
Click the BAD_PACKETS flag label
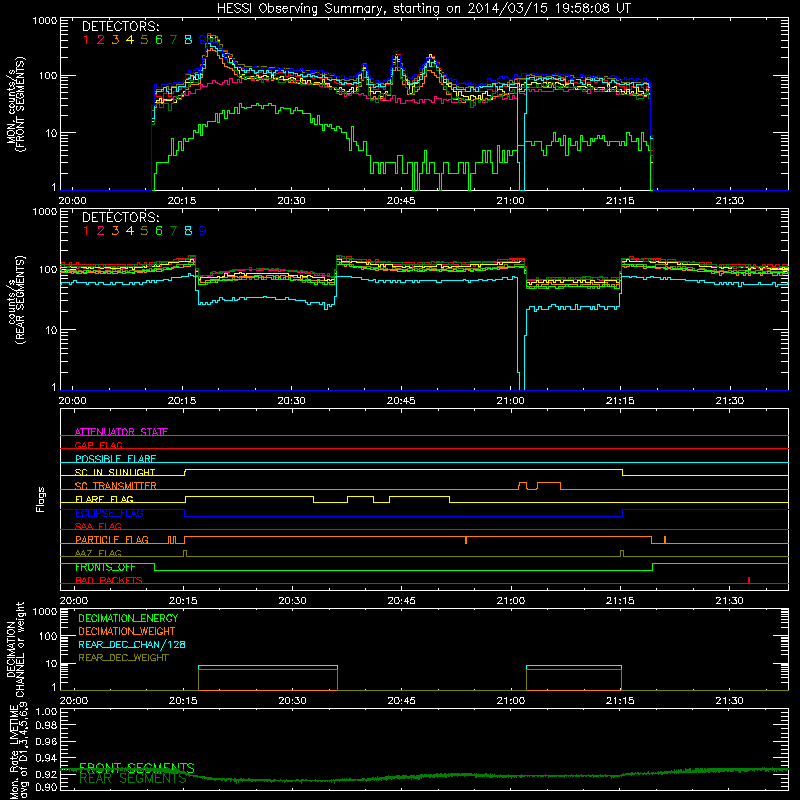(109, 580)
